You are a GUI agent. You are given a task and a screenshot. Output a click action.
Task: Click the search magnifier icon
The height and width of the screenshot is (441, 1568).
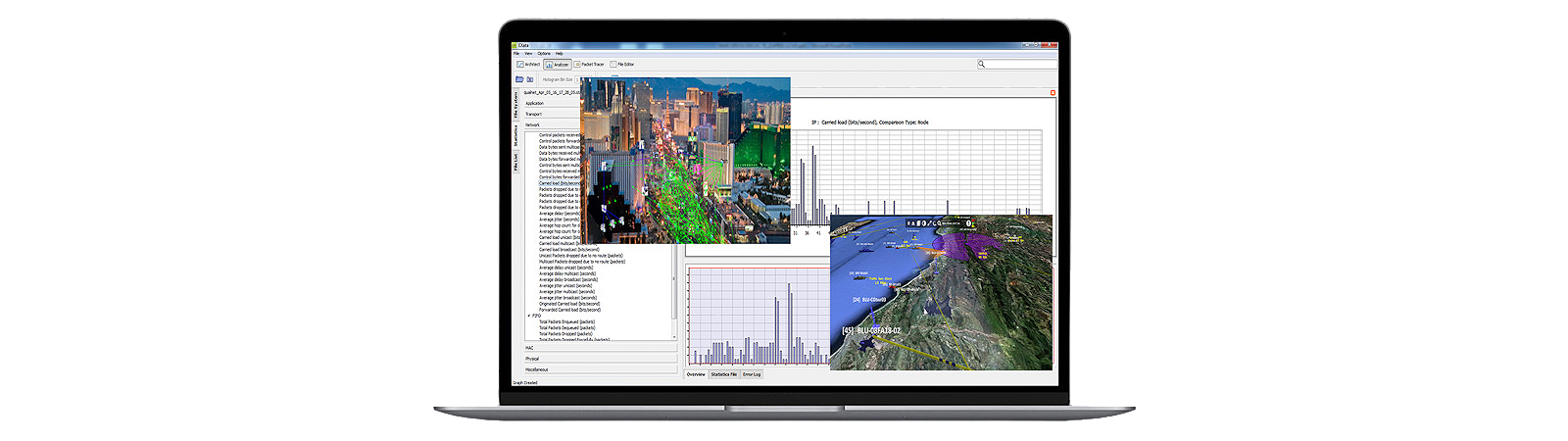coord(981,64)
